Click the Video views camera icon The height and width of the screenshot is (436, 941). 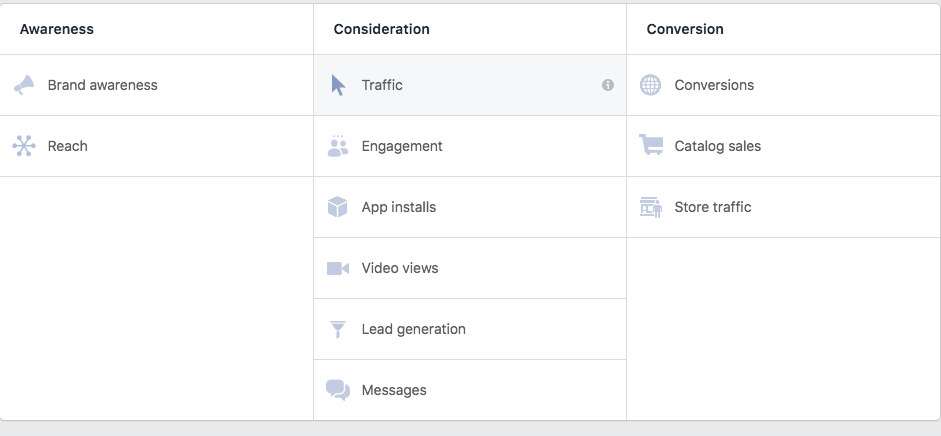(338, 268)
